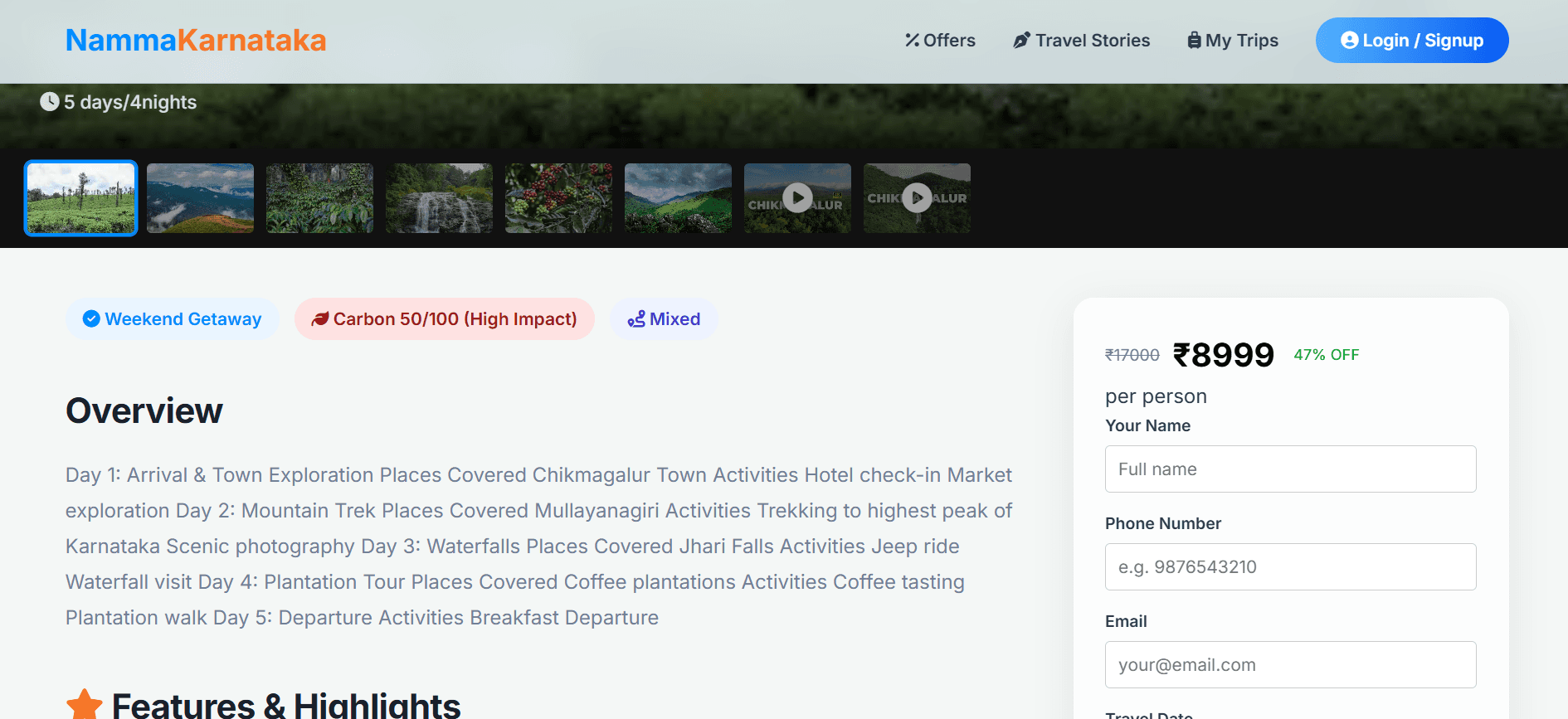Screen dimensions: 1568x719
Task: Click the 5 days/4nights duration text
Action: 130,102
